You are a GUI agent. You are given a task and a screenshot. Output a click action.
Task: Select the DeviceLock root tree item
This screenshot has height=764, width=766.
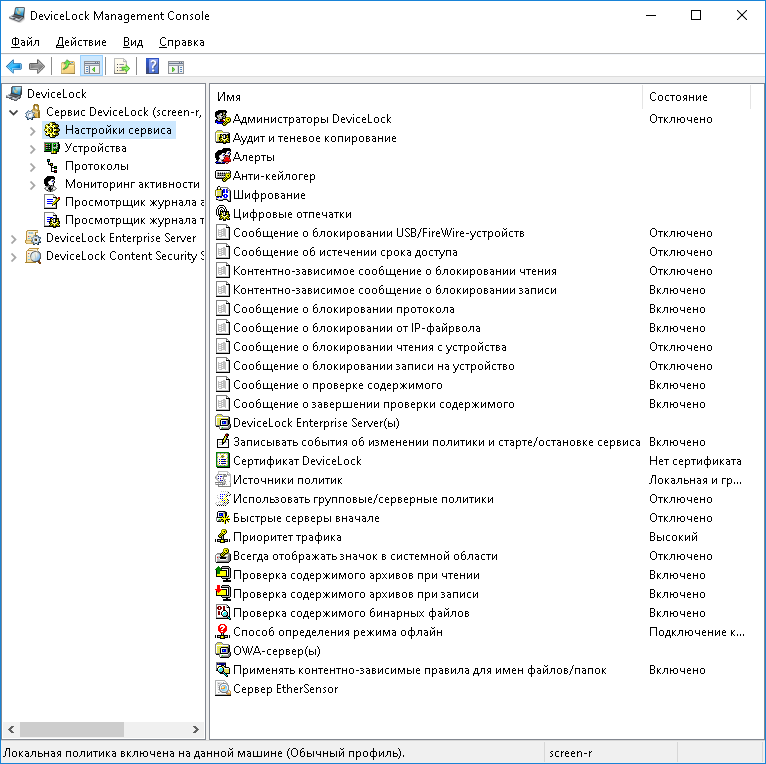coord(57,93)
